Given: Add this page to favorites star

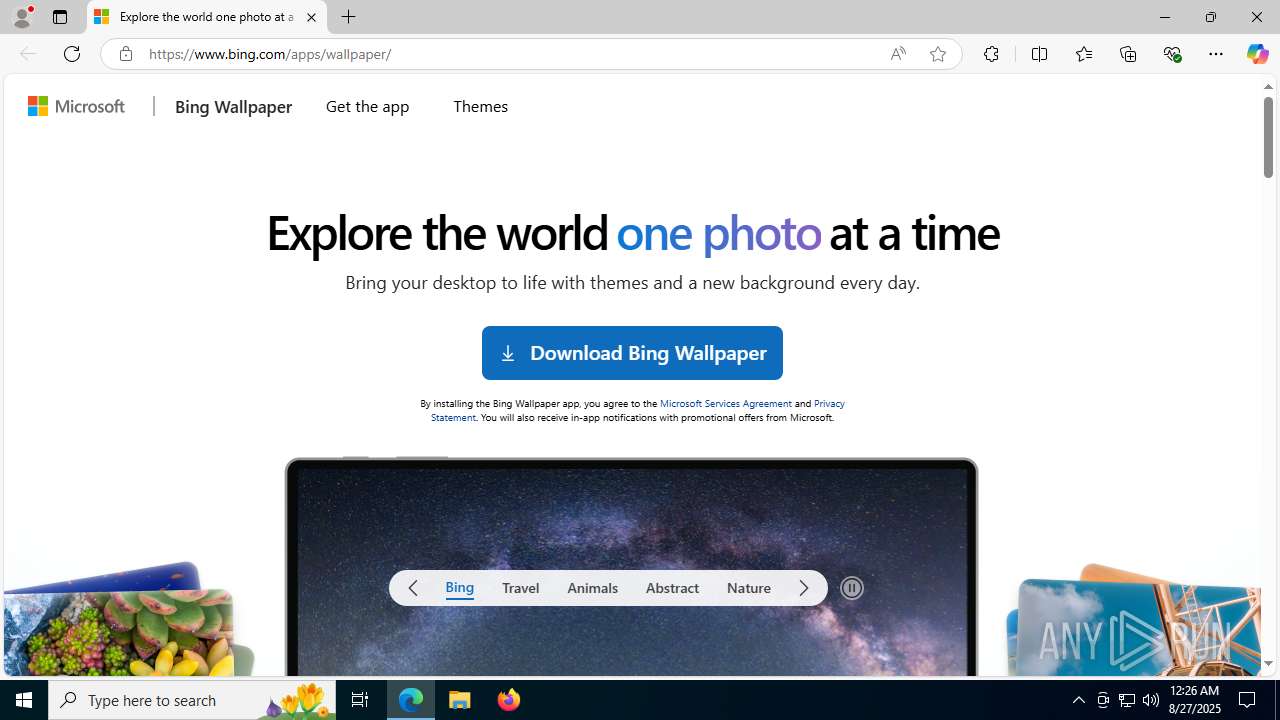Looking at the screenshot, I should point(938,54).
